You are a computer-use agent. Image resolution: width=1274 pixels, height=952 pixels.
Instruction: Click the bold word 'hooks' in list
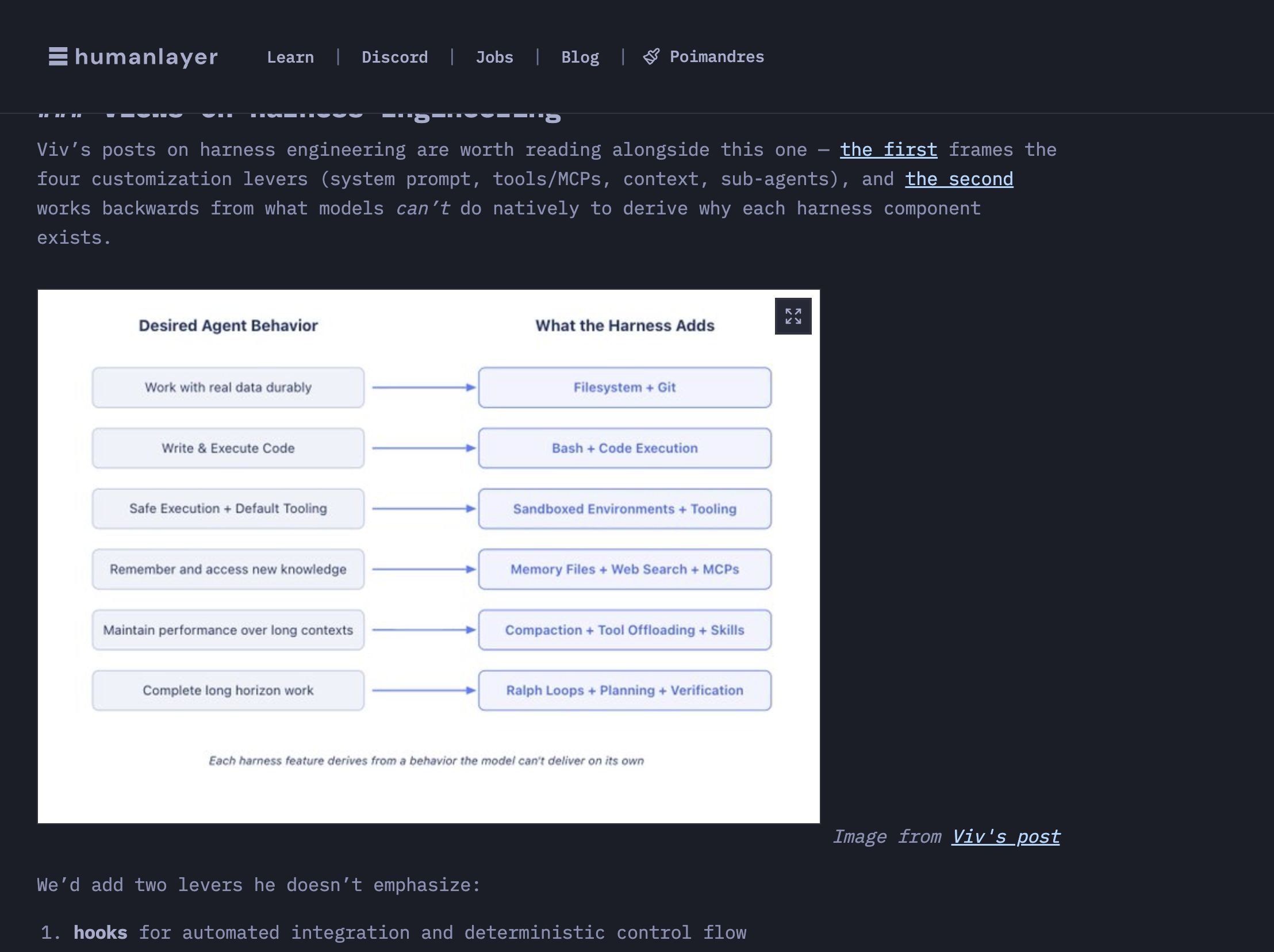100,932
